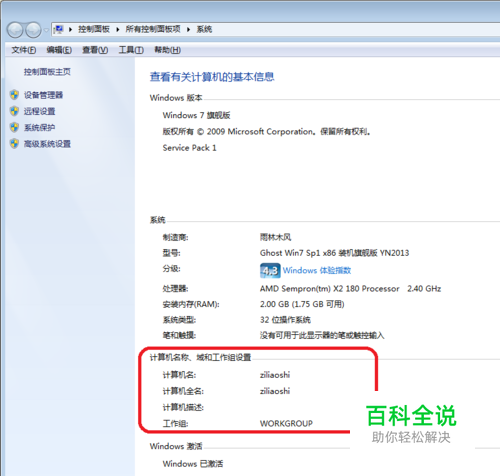Open the 编辑(E) menu

(59, 50)
